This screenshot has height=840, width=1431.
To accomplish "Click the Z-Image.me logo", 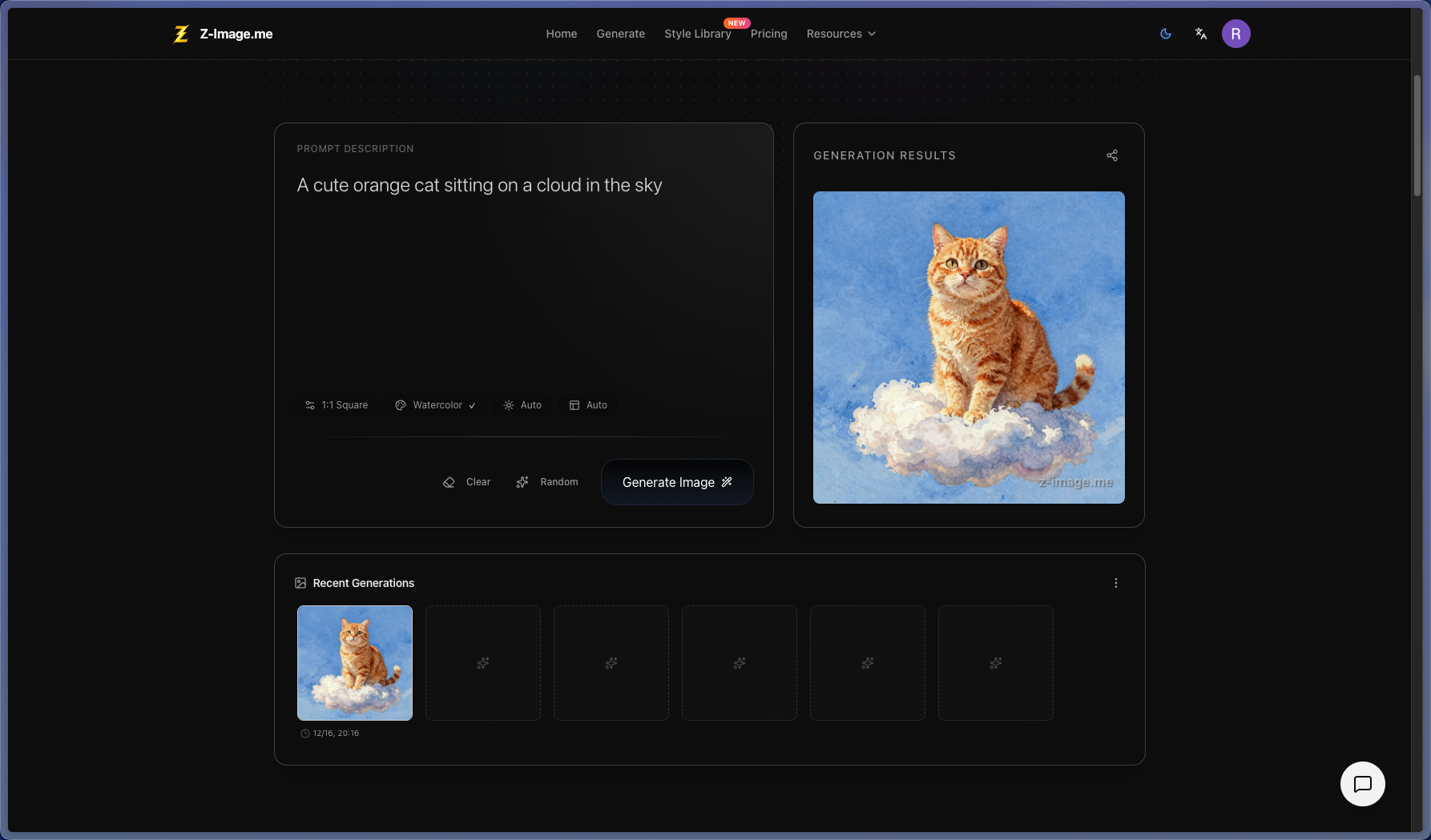I will (222, 34).
